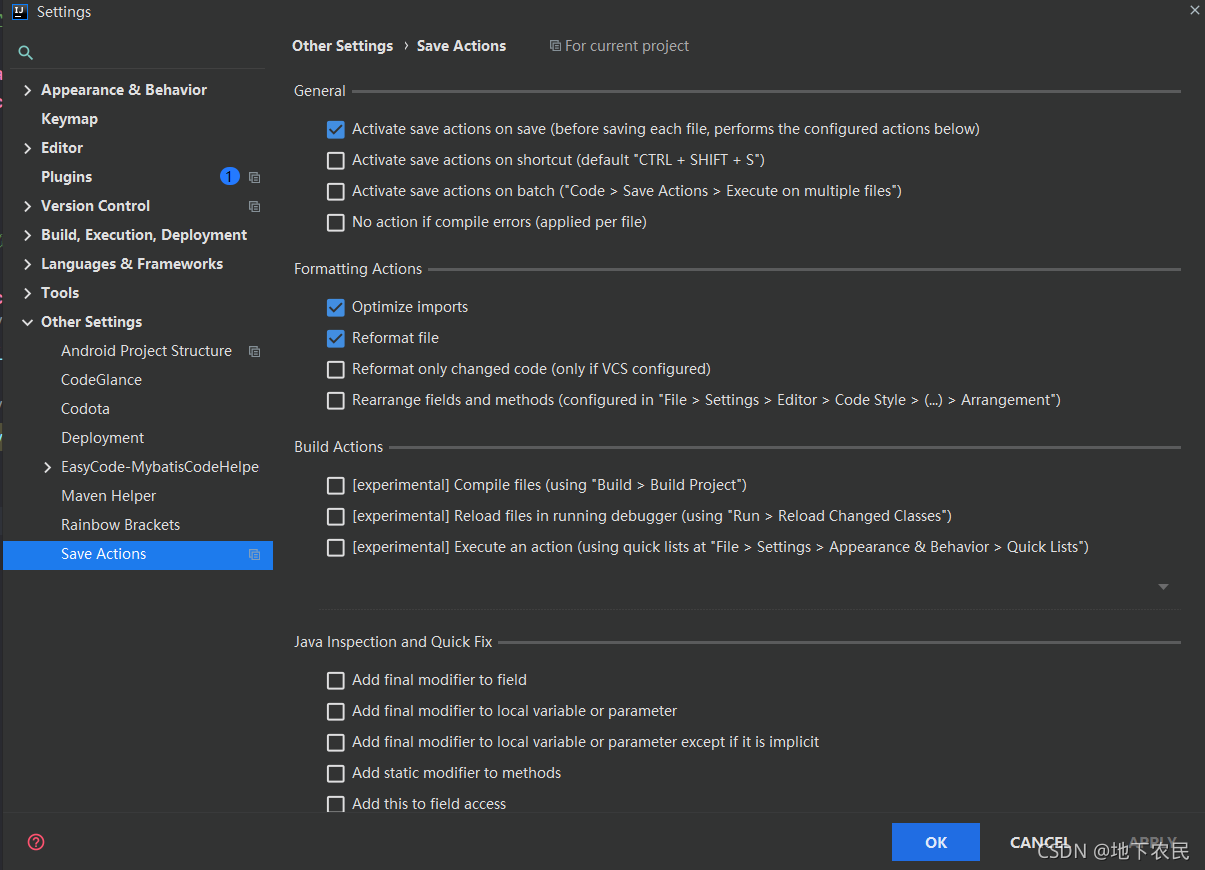The height and width of the screenshot is (870, 1205).
Task: Click the project icon beside Save Actions
Action: point(254,555)
